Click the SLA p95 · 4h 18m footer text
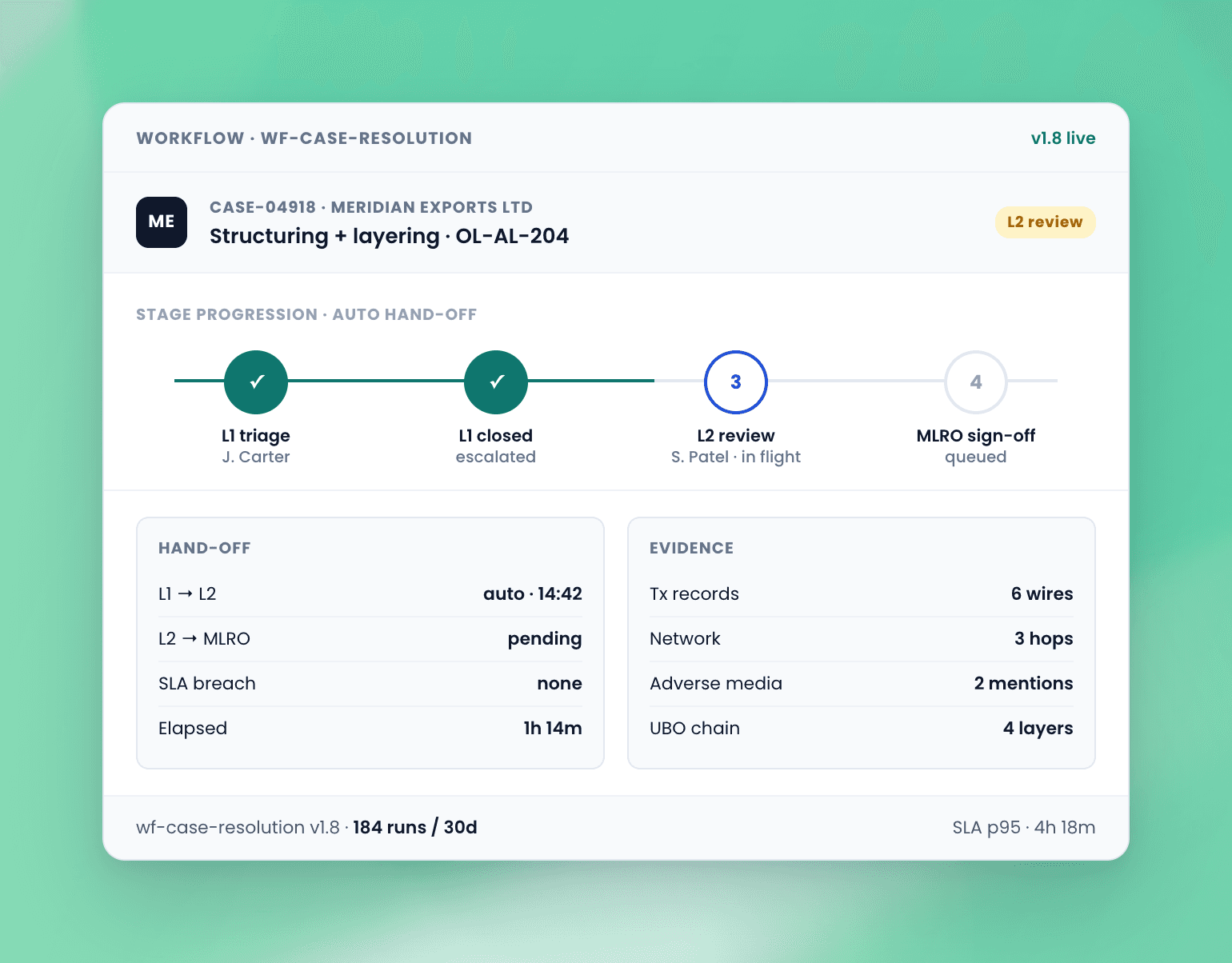This screenshot has height=963, width=1232. [x=1024, y=828]
